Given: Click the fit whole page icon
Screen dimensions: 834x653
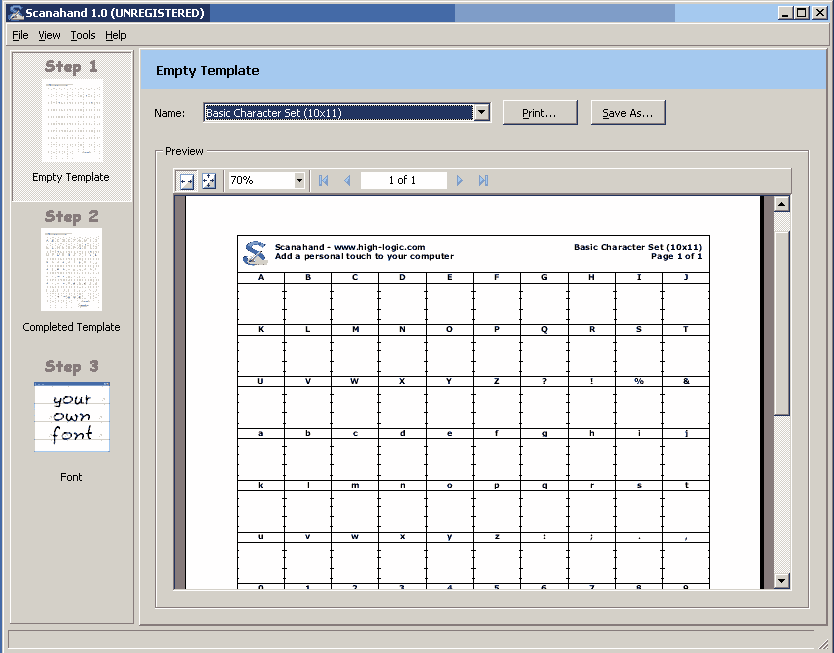Looking at the screenshot, I should tap(209, 181).
